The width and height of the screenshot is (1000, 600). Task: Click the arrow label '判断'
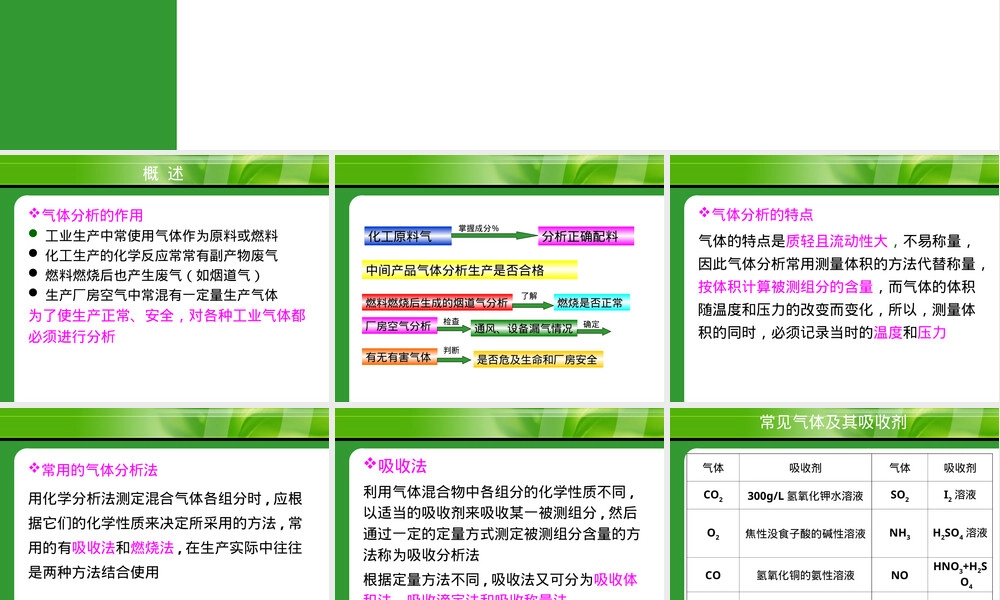(452, 350)
